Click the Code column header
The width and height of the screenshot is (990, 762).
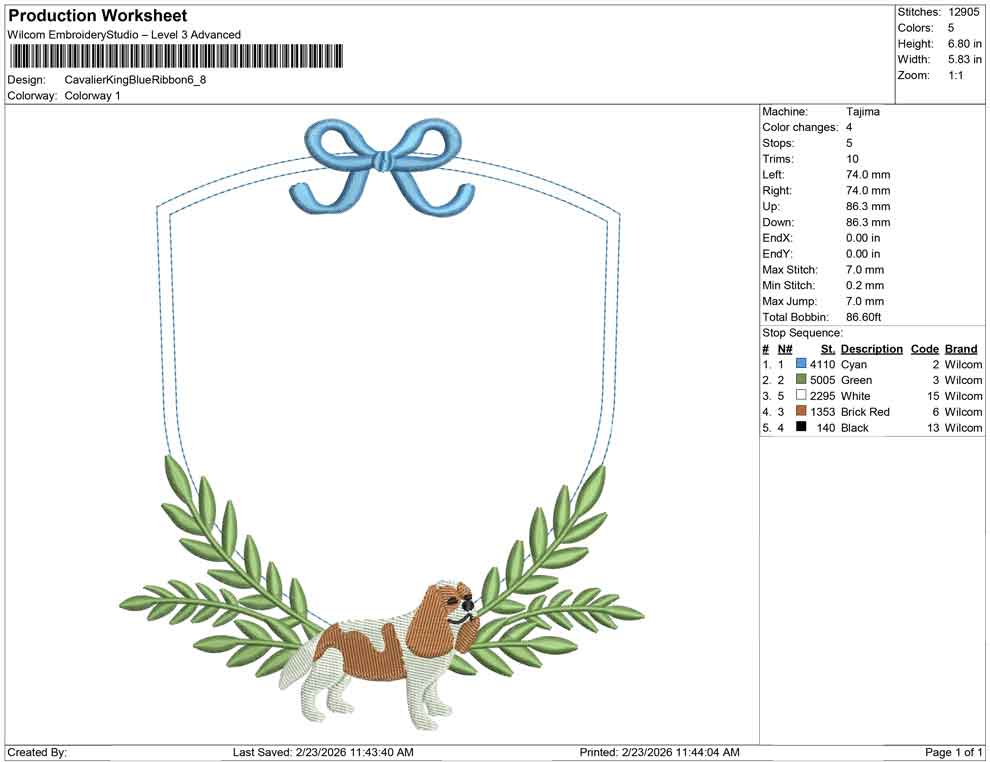point(925,348)
